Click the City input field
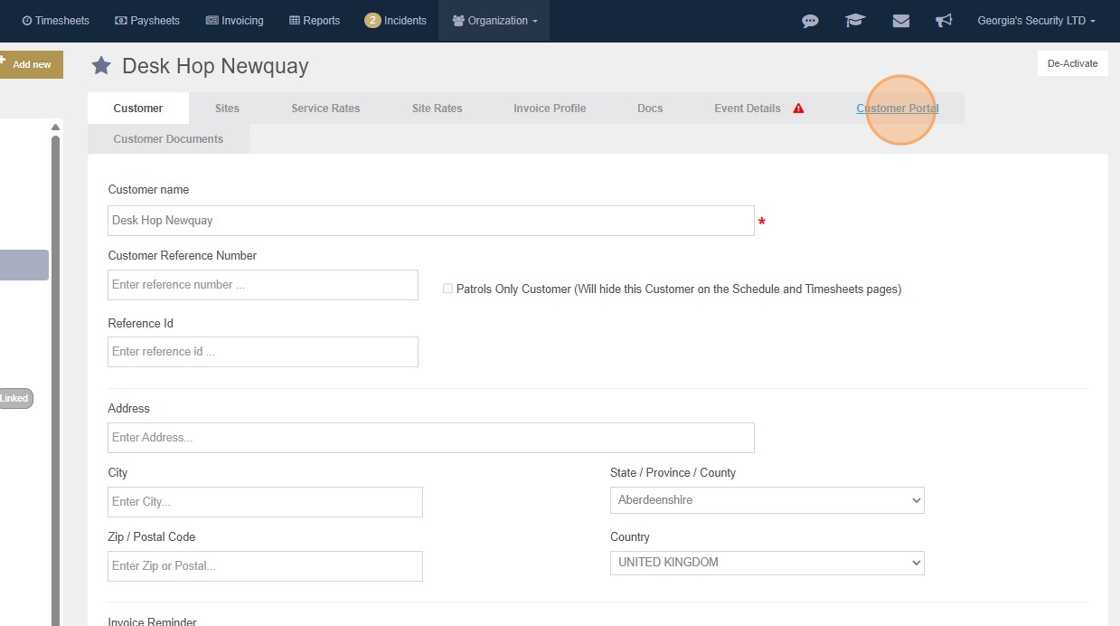1120x626 pixels. click(265, 502)
